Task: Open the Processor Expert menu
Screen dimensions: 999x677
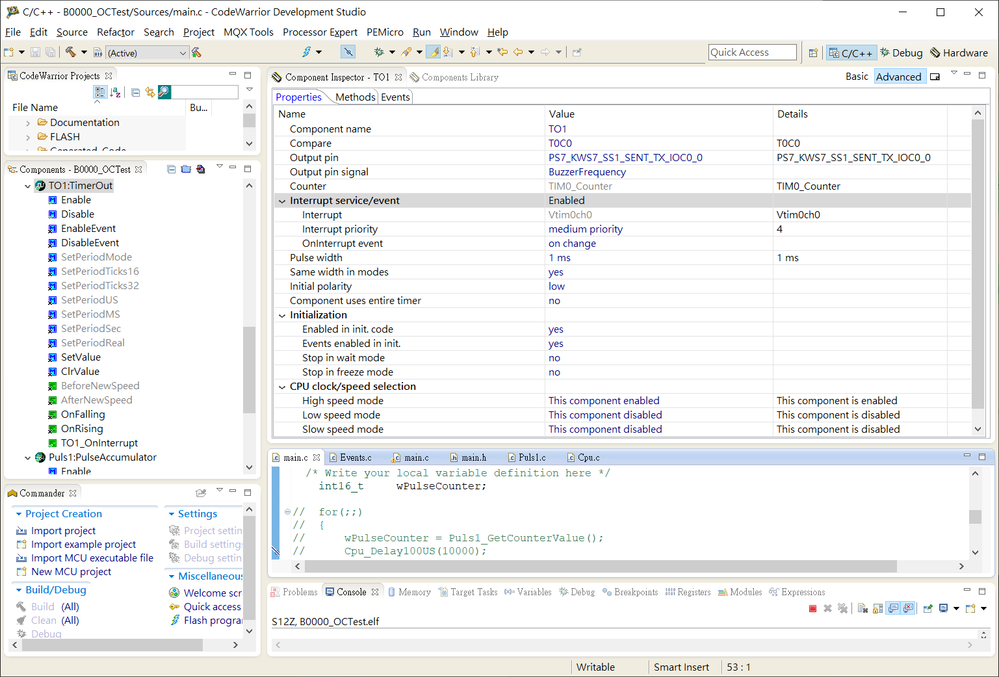Action: point(319,32)
